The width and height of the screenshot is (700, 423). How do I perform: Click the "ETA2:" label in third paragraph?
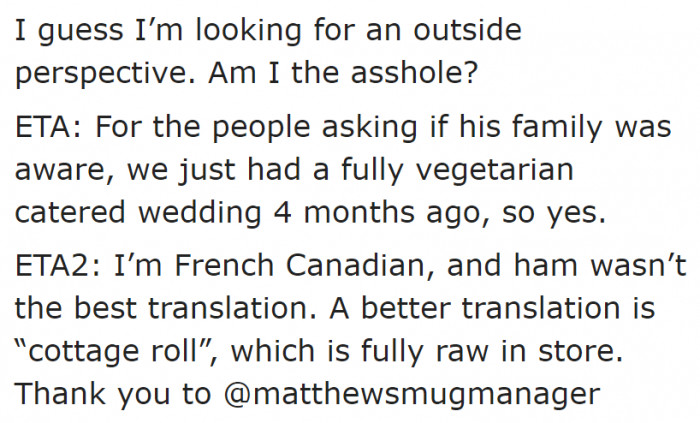[58, 265]
